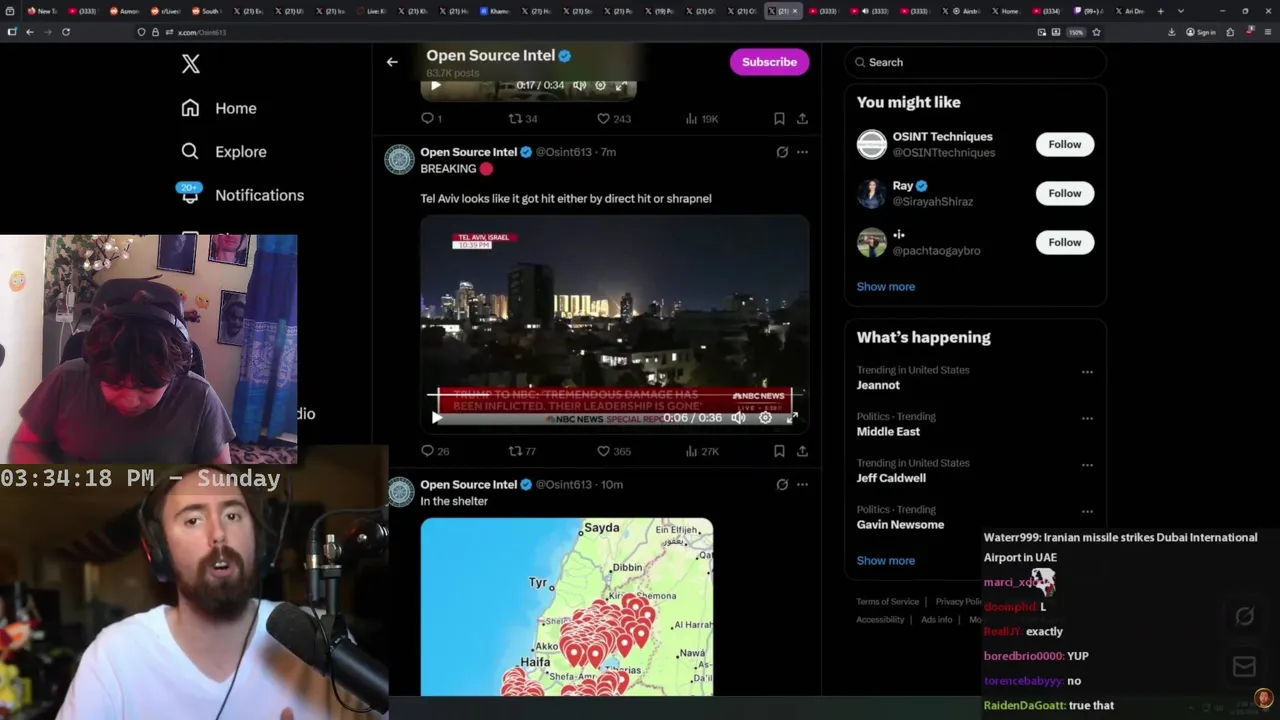Open more options for Jeannot trend
The height and width of the screenshot is (720, 1280).
click(1087, 372)
